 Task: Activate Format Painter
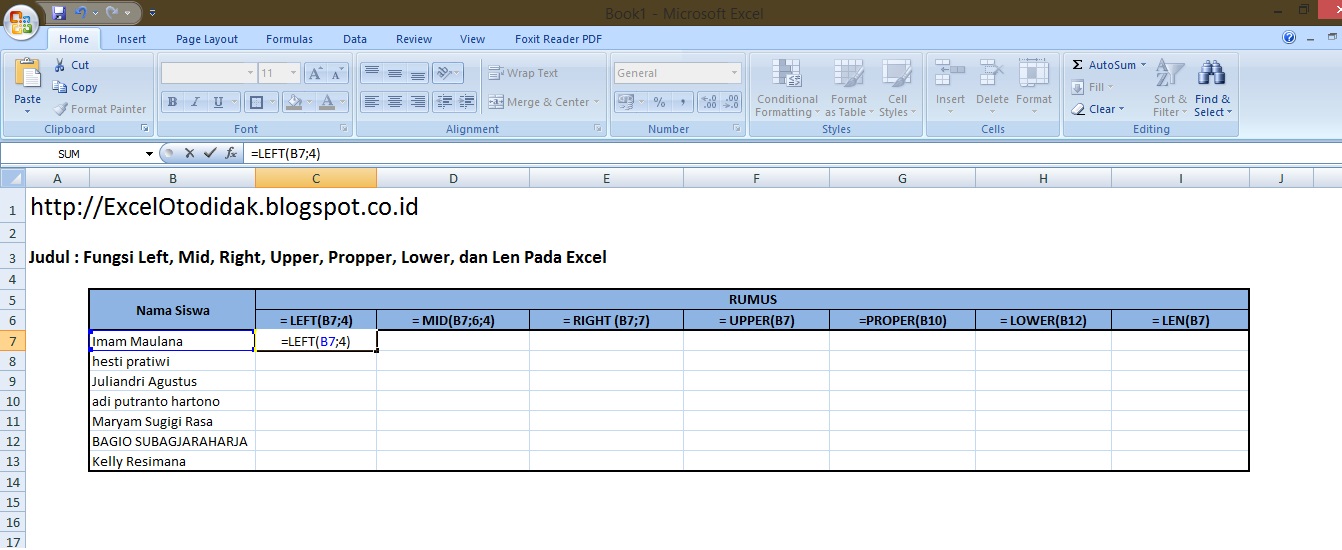point(99,109)
